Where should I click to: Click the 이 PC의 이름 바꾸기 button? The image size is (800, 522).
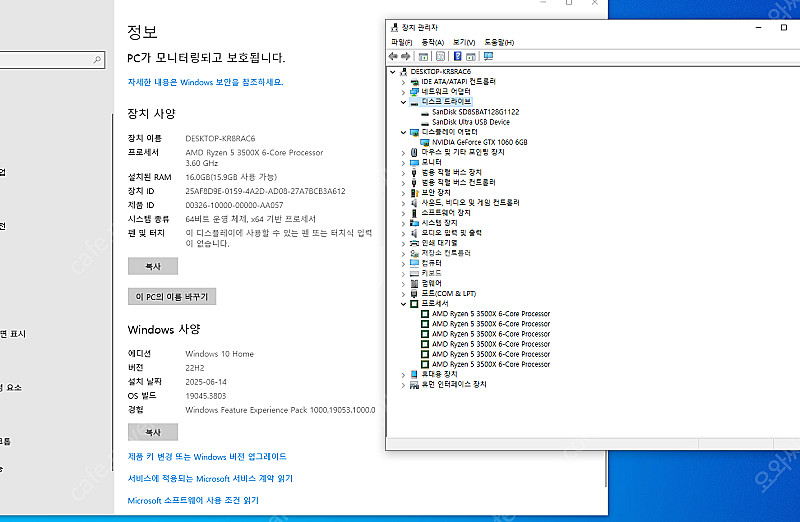pyautogui.click(x=172, y=296)
